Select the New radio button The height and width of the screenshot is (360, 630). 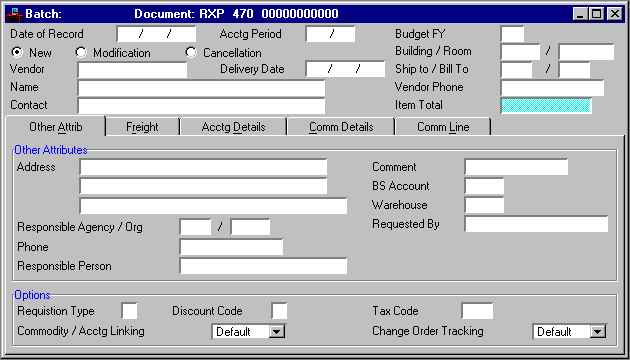pyautogui.click(x=17, y=52)
